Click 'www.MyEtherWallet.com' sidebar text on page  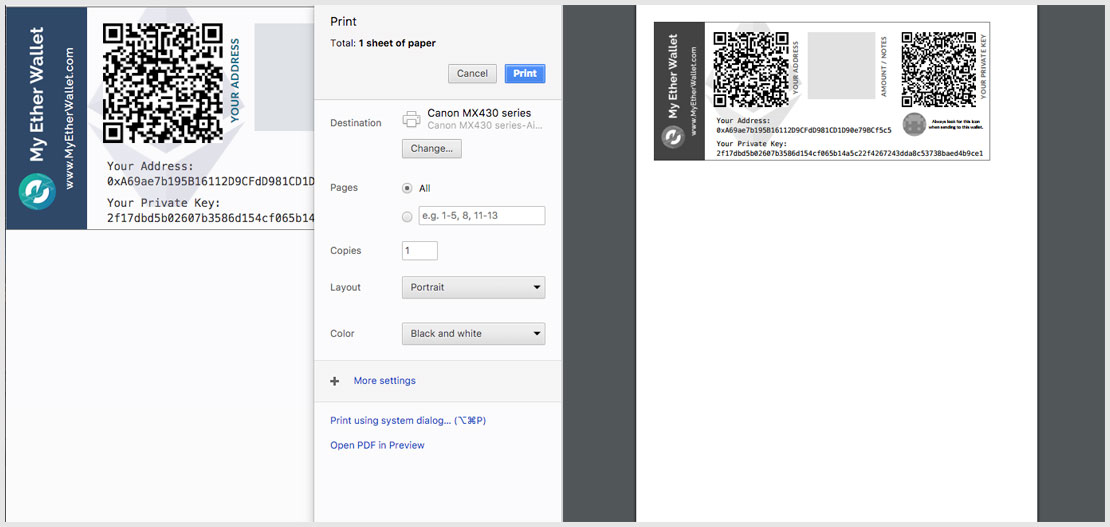tap(69, 118)
